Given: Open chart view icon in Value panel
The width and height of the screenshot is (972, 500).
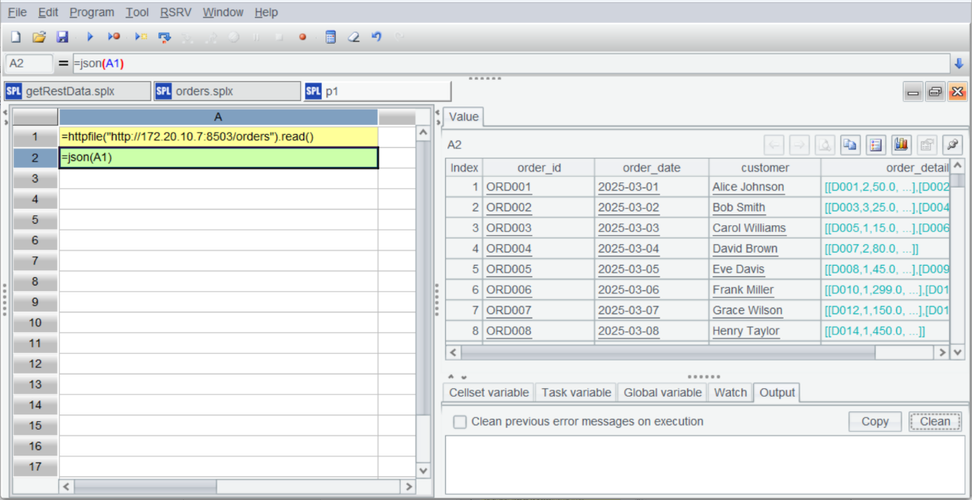Looking at the screenshot, I should point(900,145).
